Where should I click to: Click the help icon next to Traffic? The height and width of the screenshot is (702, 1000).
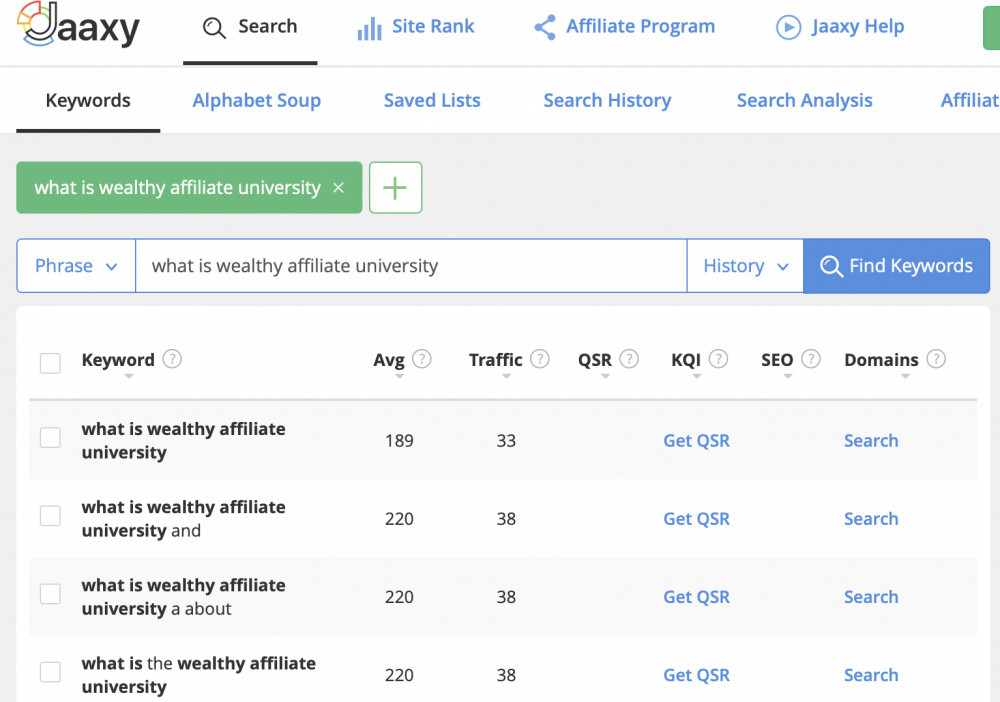click(540, 359)
